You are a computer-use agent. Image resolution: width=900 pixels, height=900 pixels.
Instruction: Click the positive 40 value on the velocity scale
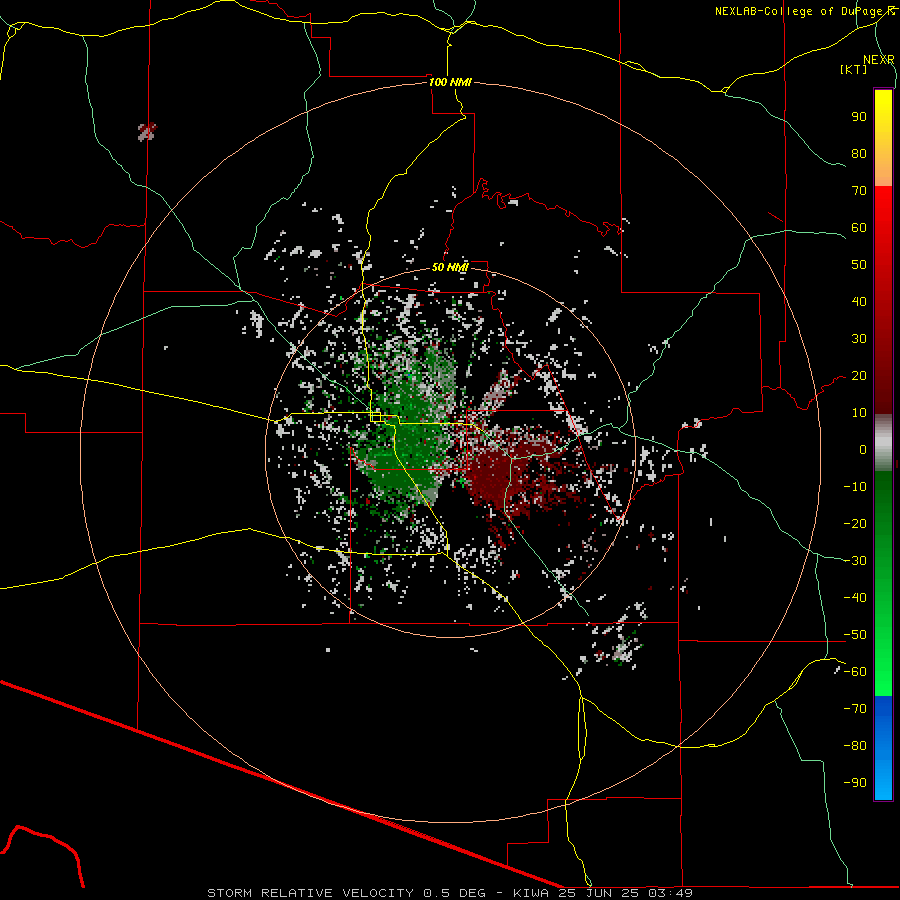[x=859, y=301]
